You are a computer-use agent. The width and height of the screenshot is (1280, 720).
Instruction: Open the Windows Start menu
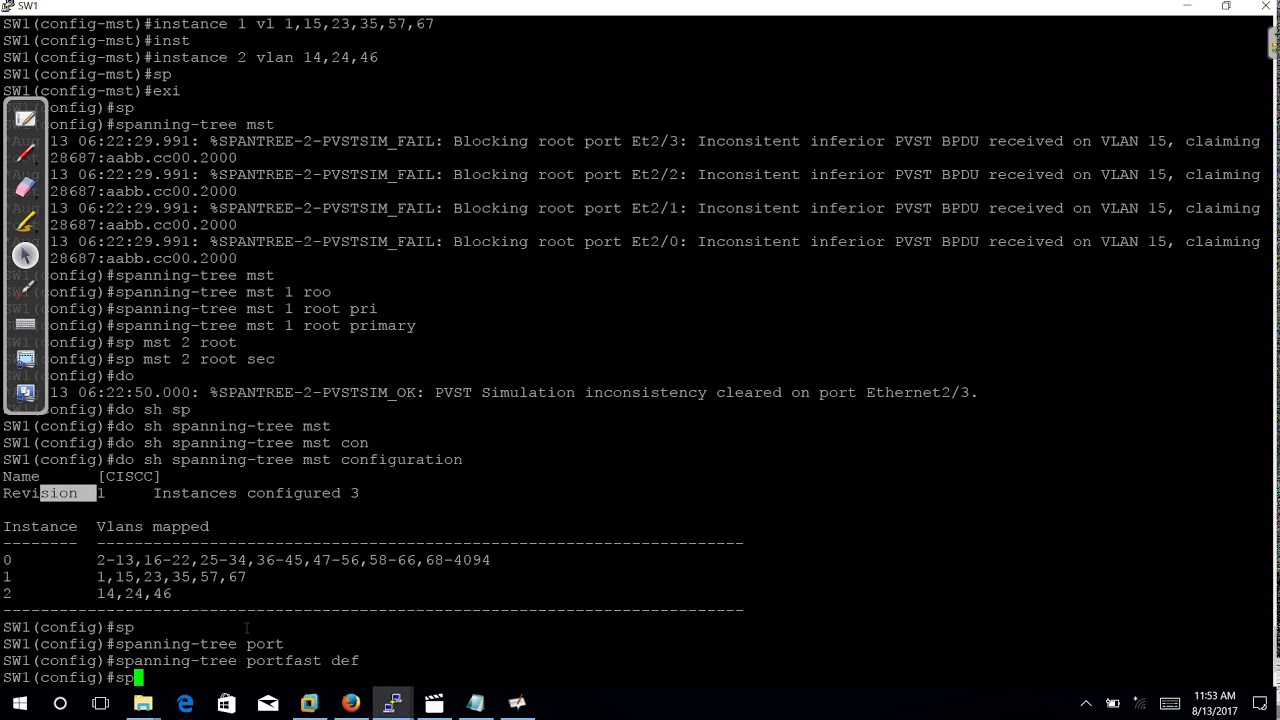19,704
